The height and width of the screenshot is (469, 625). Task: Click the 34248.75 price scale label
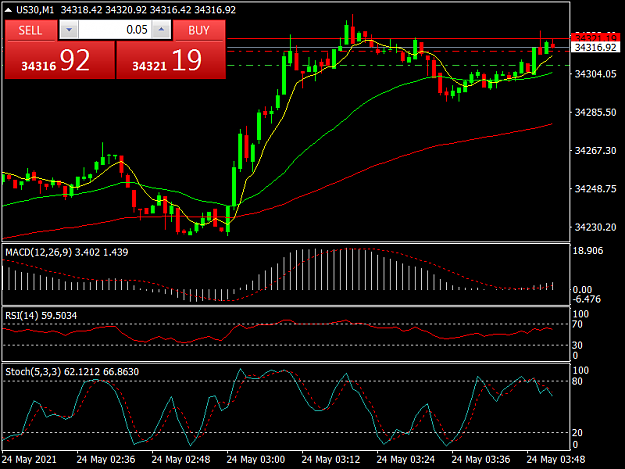click(x=595, y=189)
